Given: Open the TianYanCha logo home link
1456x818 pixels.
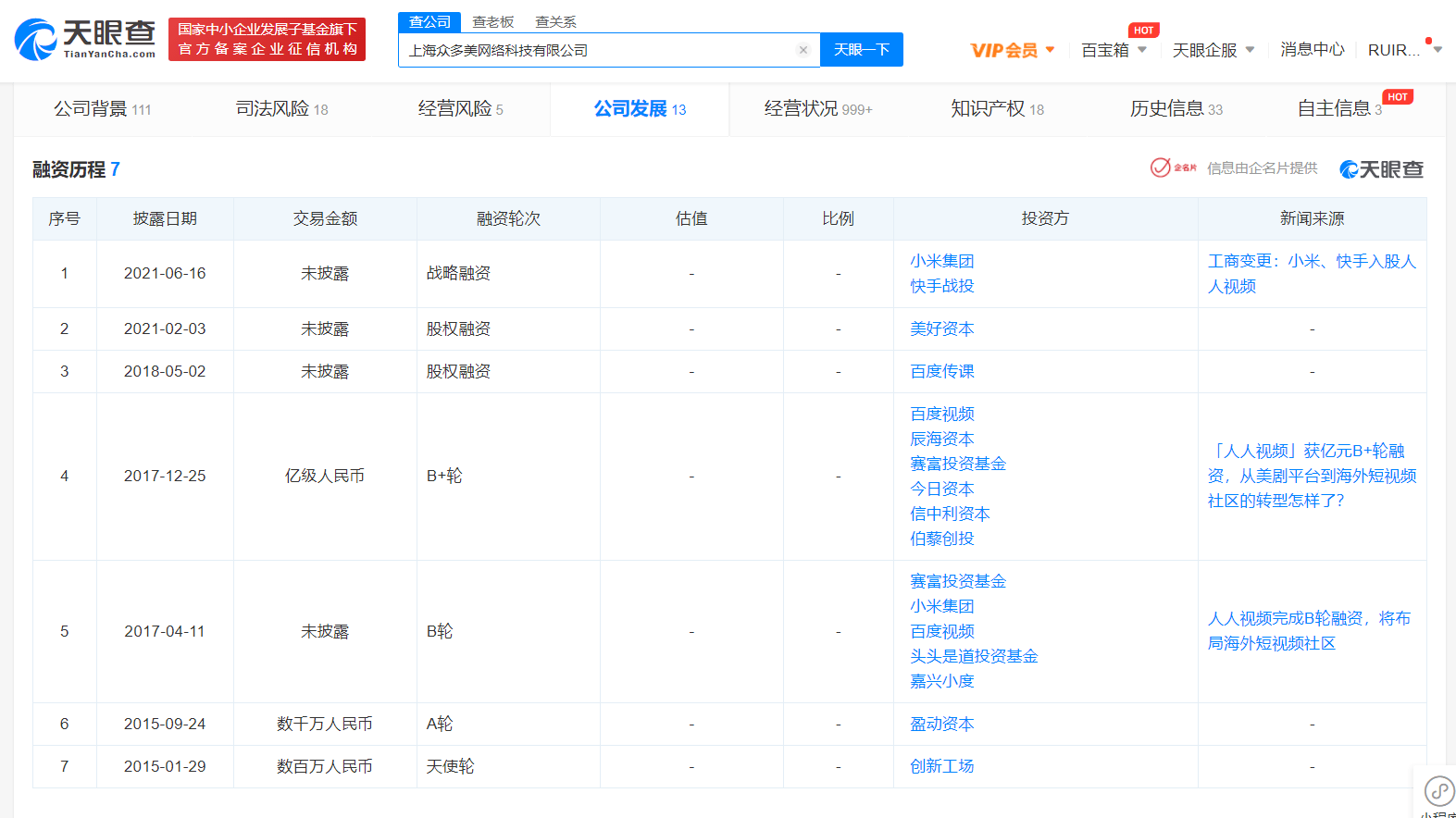Looking at the screenshot, I should (x=85, y=39).
